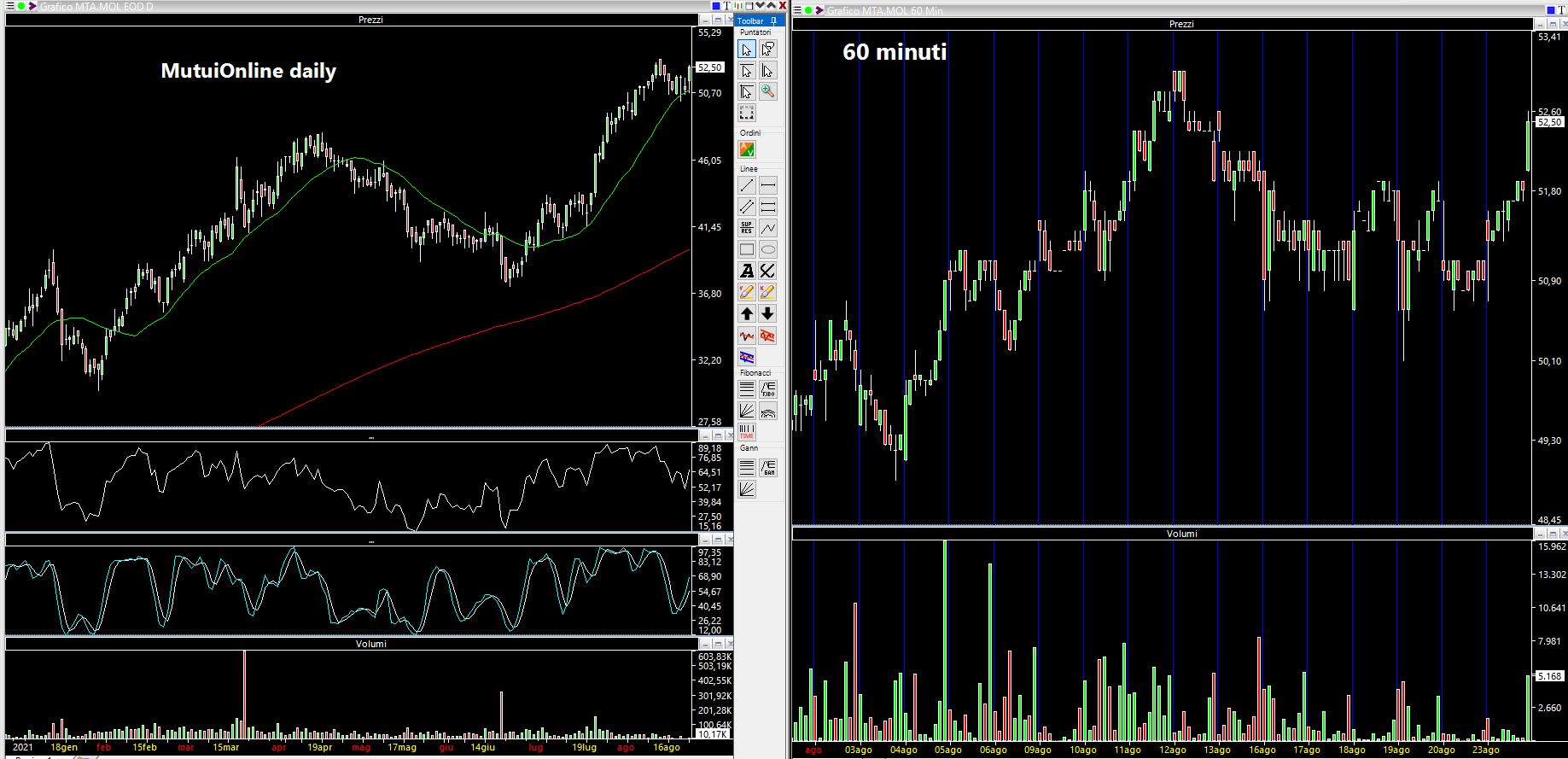Select the Fibonacci TIME zones tool
1568x759 pixels.
coord(747,432)
